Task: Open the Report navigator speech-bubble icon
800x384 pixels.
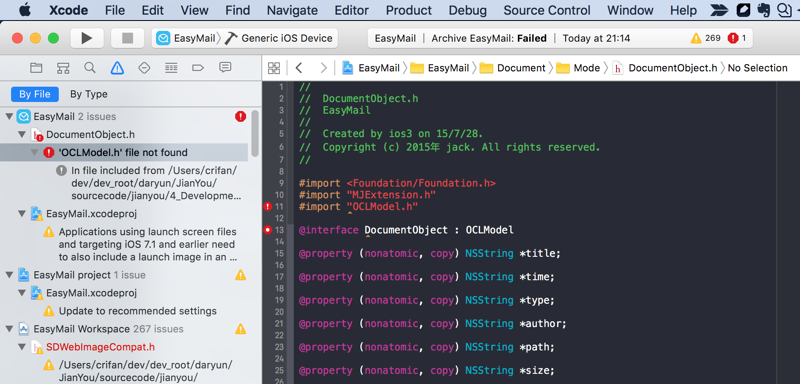Action: click(x=225, y=68)
